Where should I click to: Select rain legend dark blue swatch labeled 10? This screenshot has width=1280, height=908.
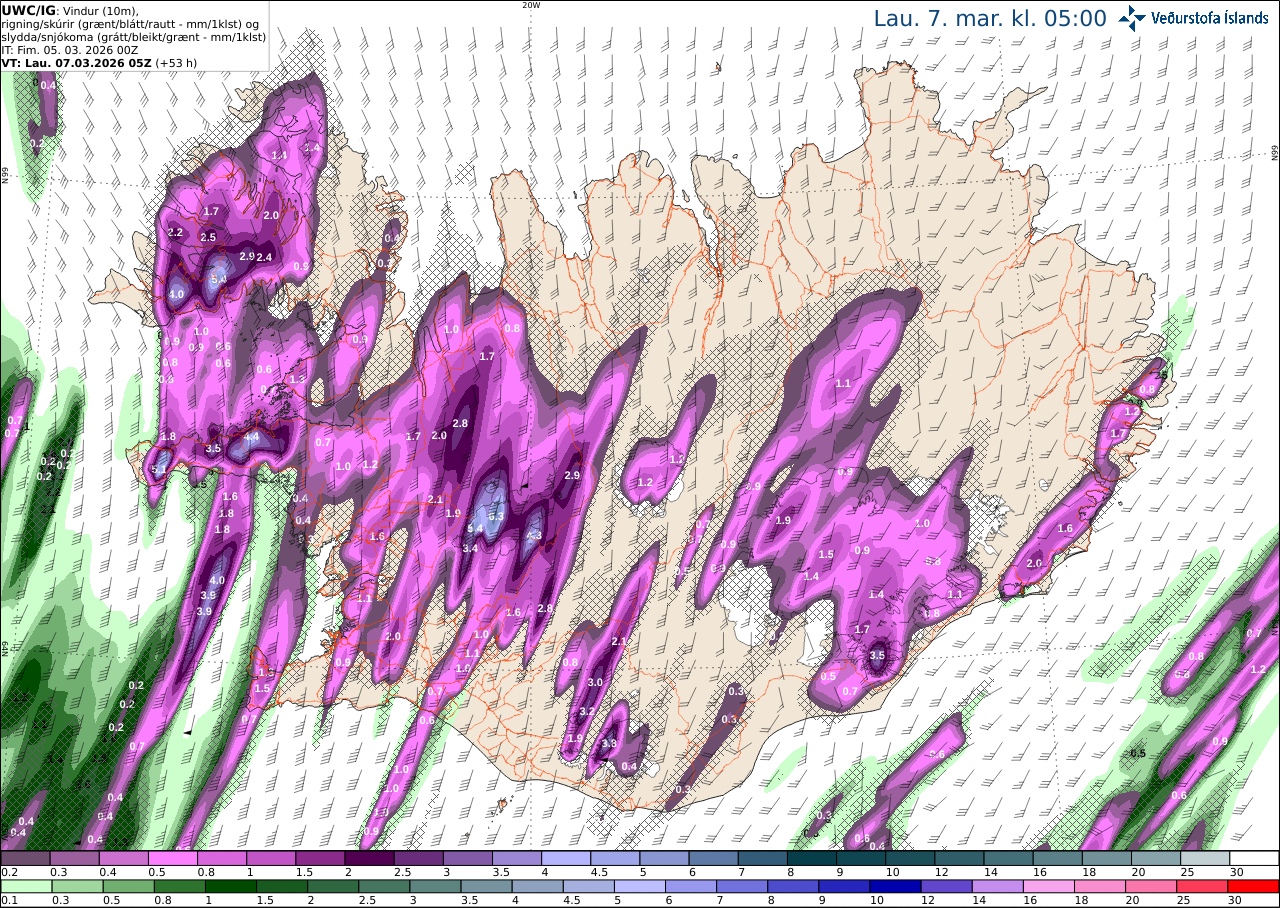coord(894,886)
